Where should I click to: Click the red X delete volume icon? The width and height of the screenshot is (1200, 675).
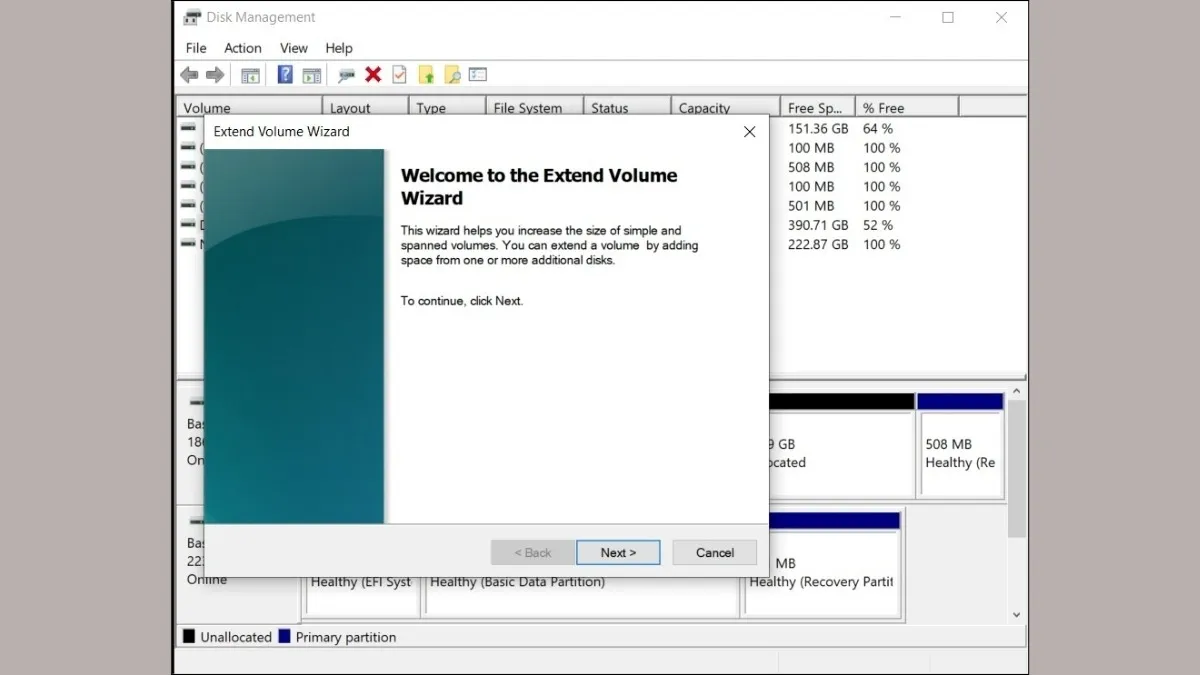point(373,75)
